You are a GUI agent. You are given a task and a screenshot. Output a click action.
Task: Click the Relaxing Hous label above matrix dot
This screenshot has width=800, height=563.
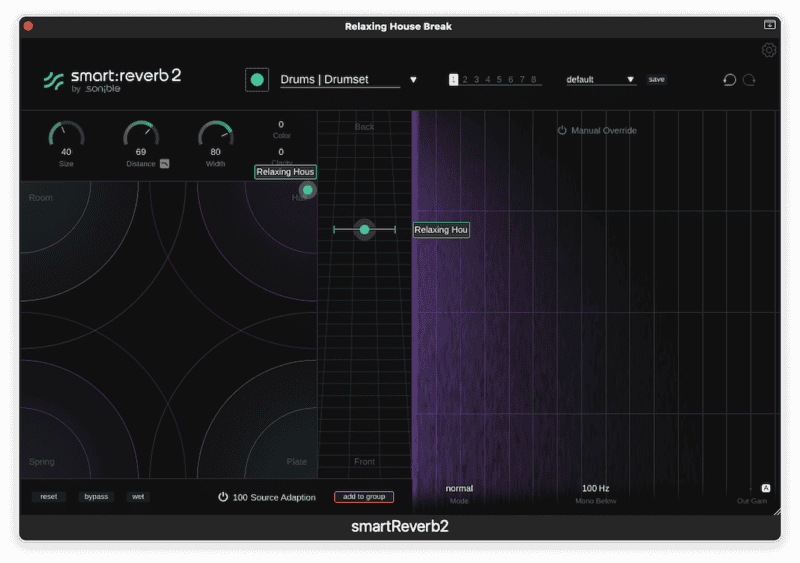pyautogui.click(x=285, y=172)
